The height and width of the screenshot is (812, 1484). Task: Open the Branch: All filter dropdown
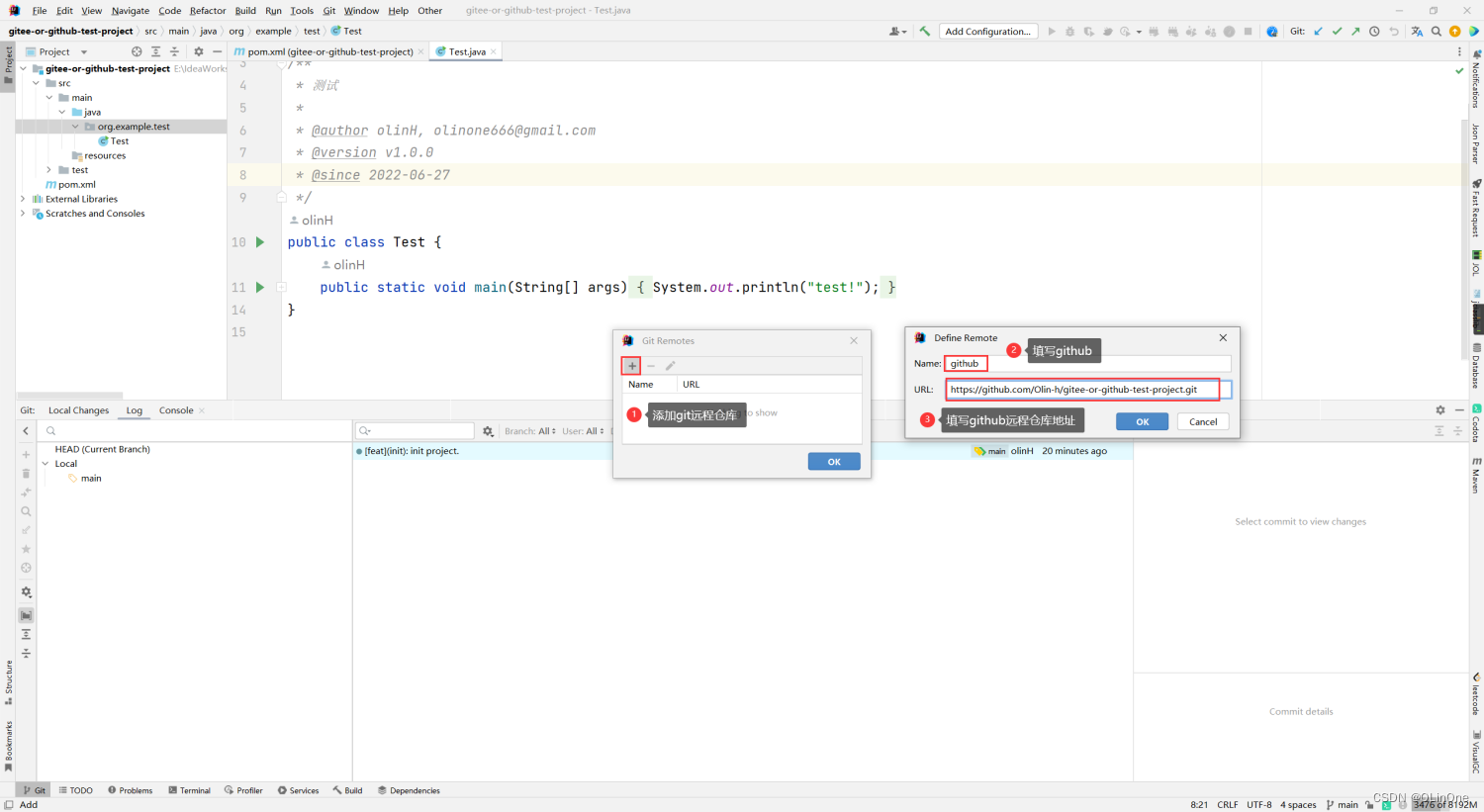pyautogui.click(x=530, y=431)
